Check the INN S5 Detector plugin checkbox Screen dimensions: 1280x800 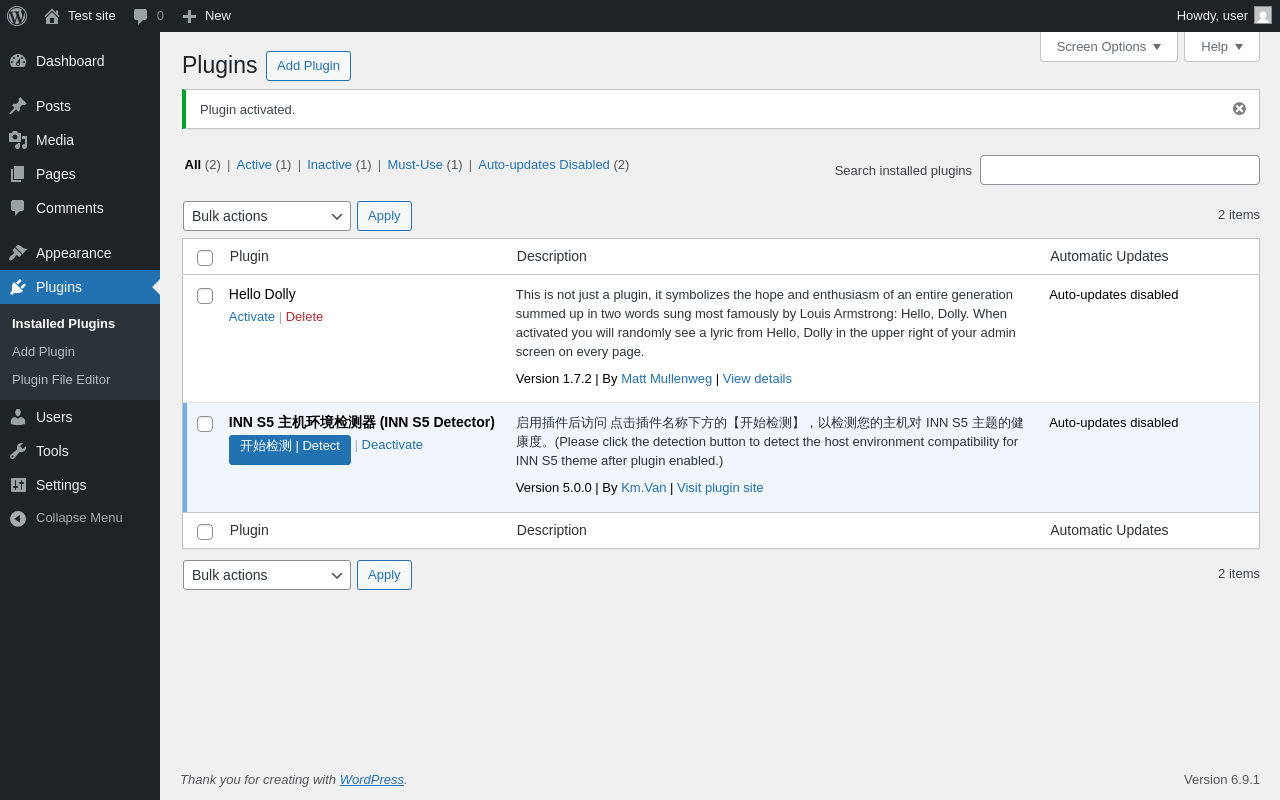tap(205, 424)
